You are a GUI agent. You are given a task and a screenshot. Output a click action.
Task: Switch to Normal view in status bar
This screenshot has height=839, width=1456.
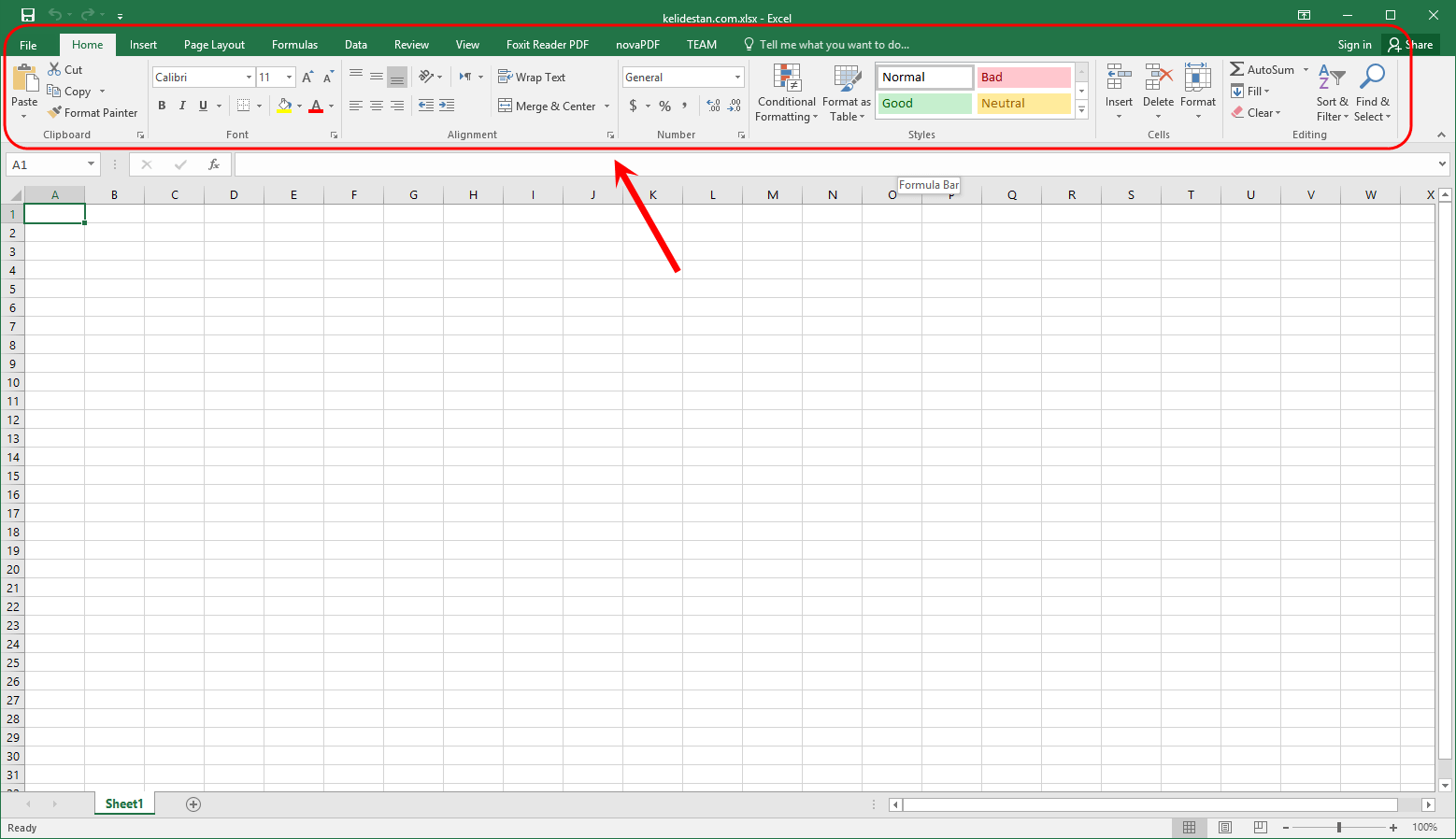click(x=1190, y=828)
